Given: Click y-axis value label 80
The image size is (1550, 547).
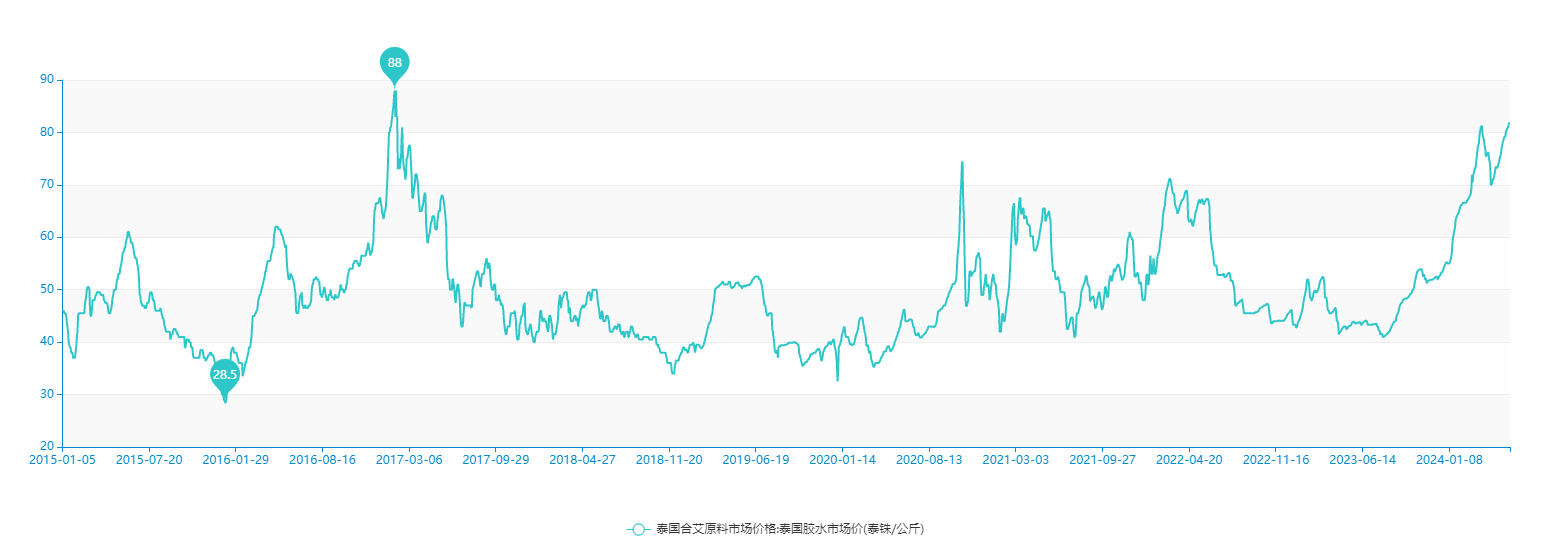Looking at the screenshot, I should point(47,132).
